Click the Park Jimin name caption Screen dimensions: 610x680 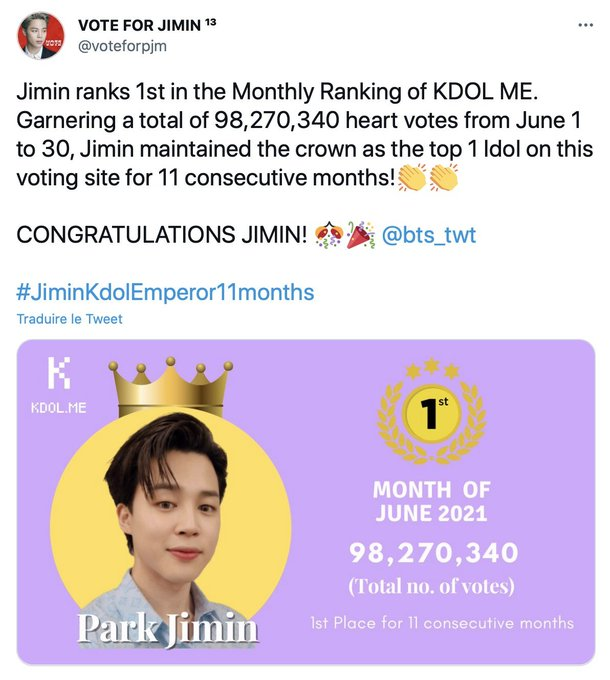[x=168, y=628]
